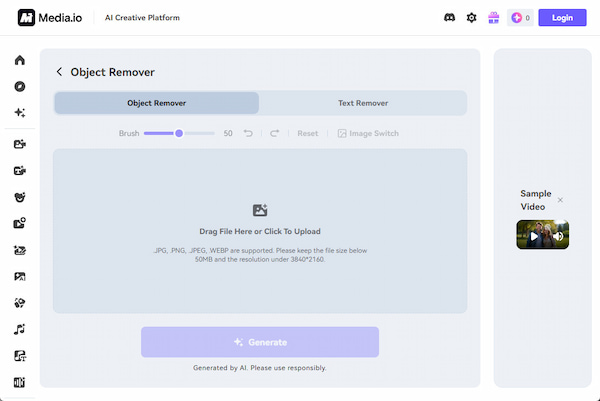The height and width of the screenshot is (401, 600).
Task: Click Reset in the brush toolbar
Action: coord(308,133)
